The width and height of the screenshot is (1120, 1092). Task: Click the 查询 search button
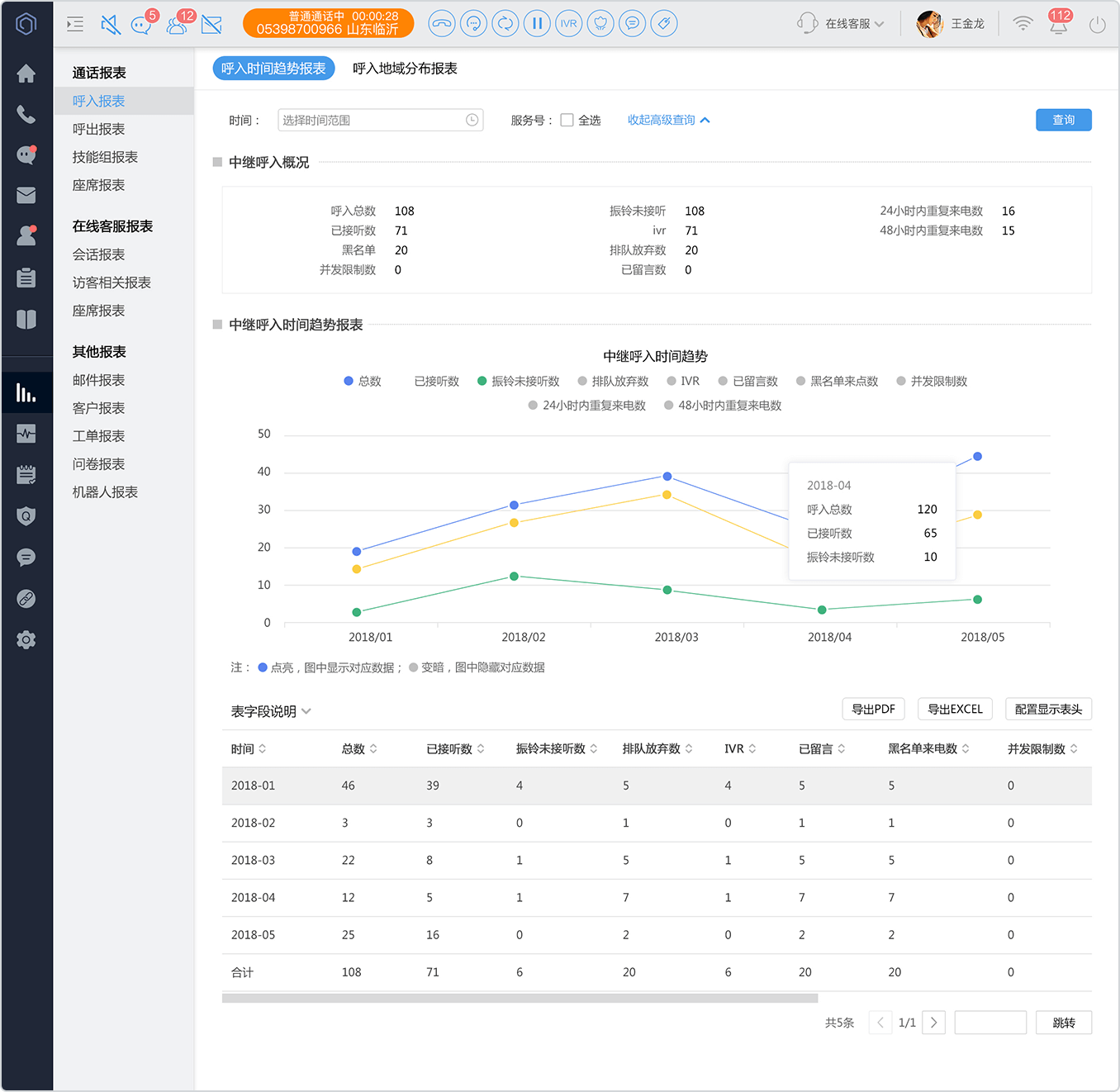coord(1064,120)
